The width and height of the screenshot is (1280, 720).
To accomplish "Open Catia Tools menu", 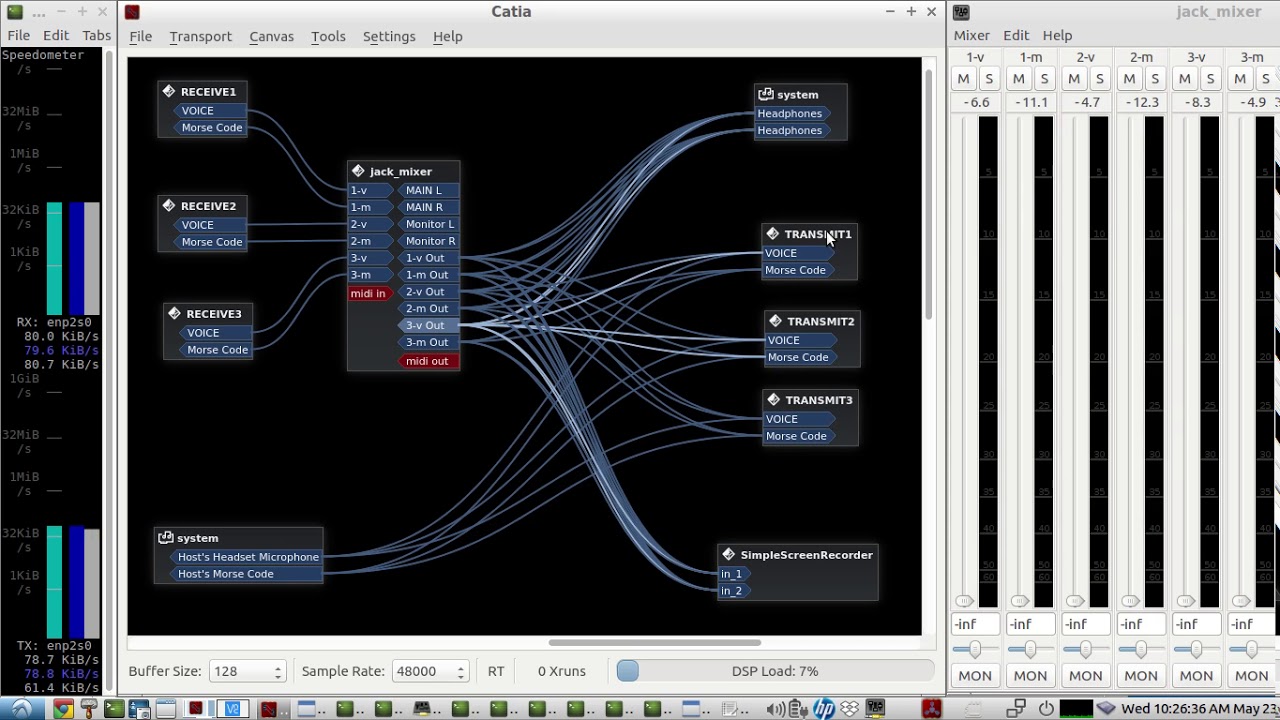I will pyautogui.click(x=328, y=36).
